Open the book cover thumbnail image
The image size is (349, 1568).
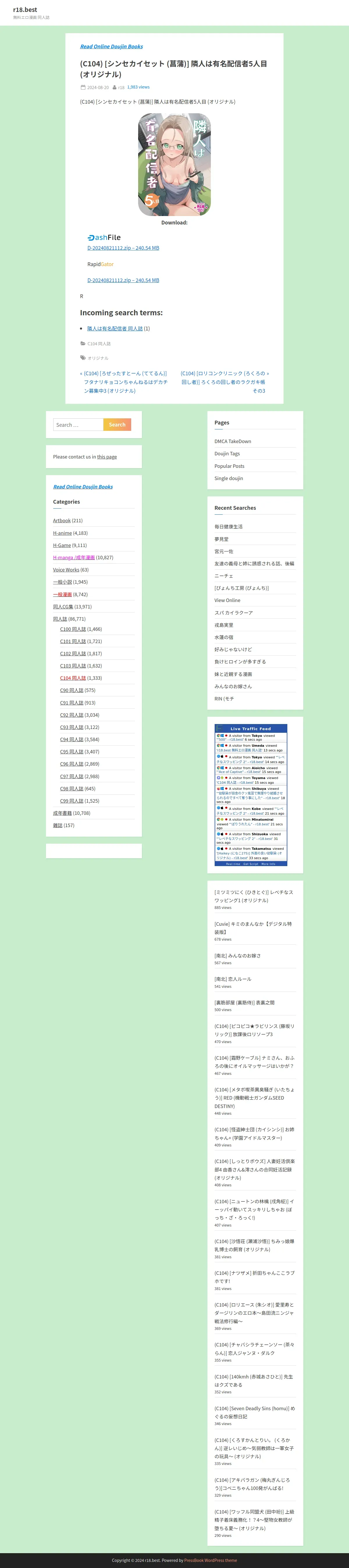(x=174, y=164)
